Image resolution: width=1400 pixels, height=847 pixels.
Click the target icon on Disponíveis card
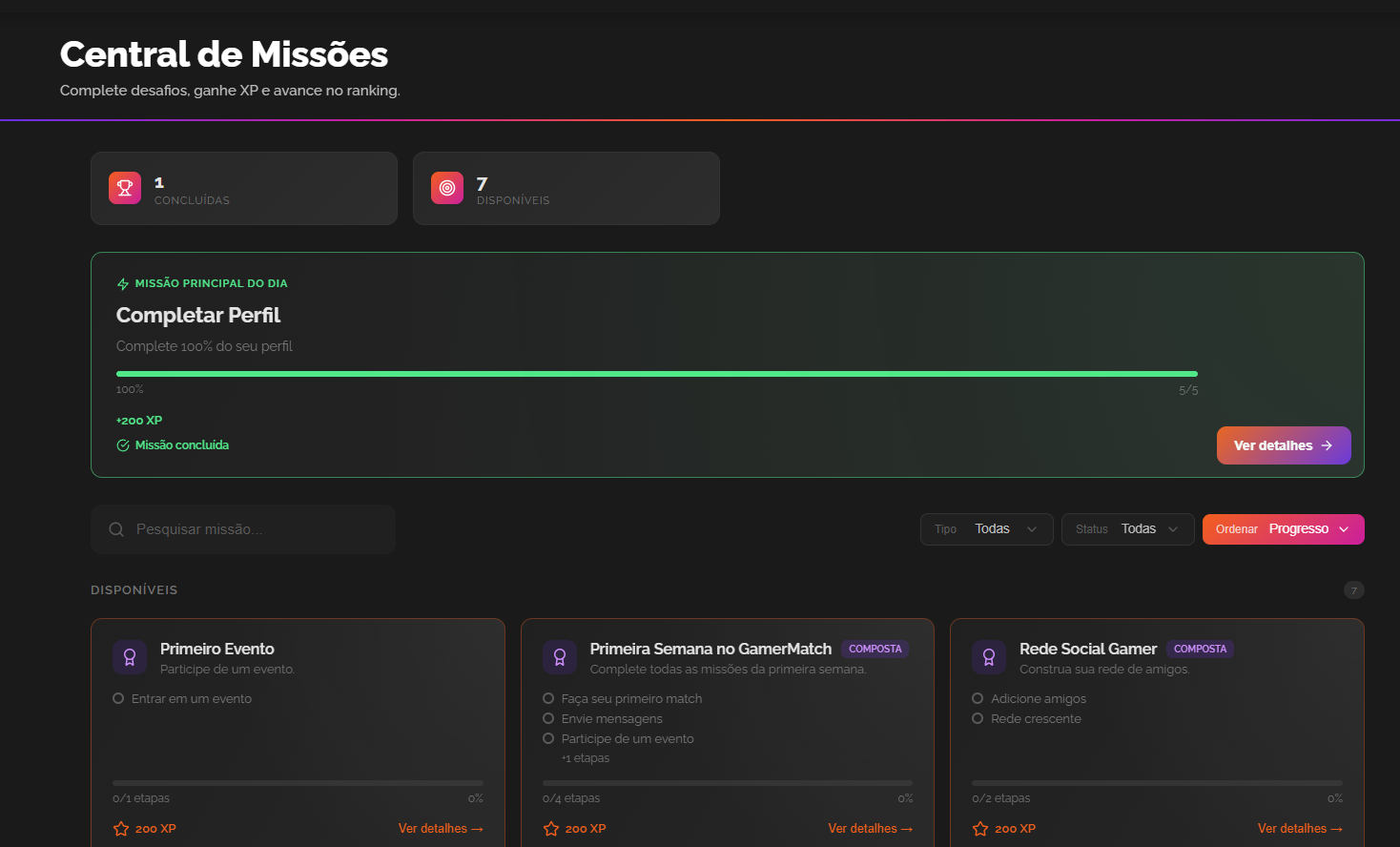[x=447, y=188]
